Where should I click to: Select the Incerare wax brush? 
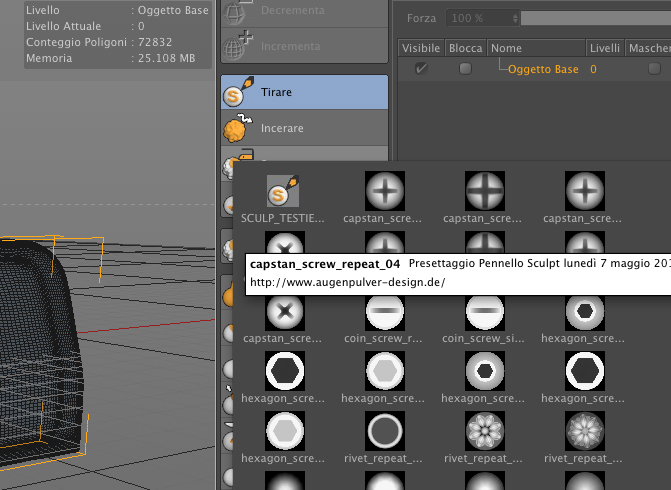point(304,128)
